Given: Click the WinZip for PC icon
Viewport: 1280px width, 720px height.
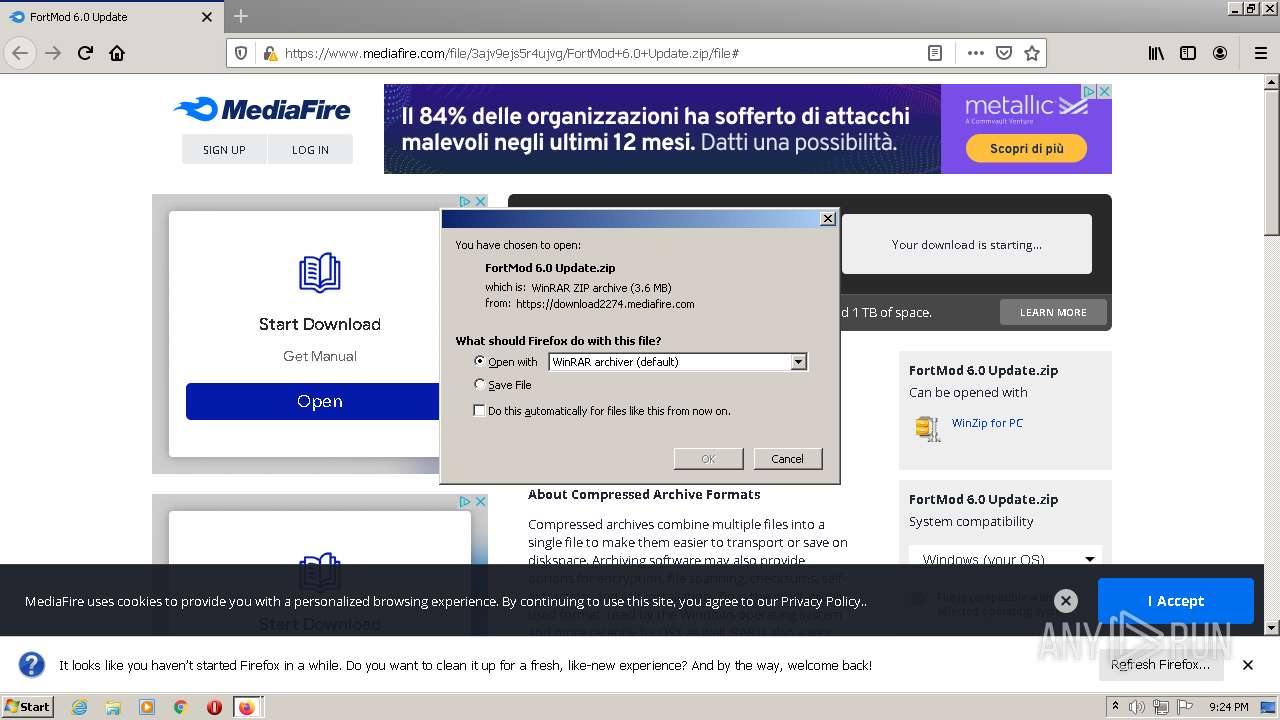Looking at the screenshot, I should pyautogui.click(x=928, y=428).
